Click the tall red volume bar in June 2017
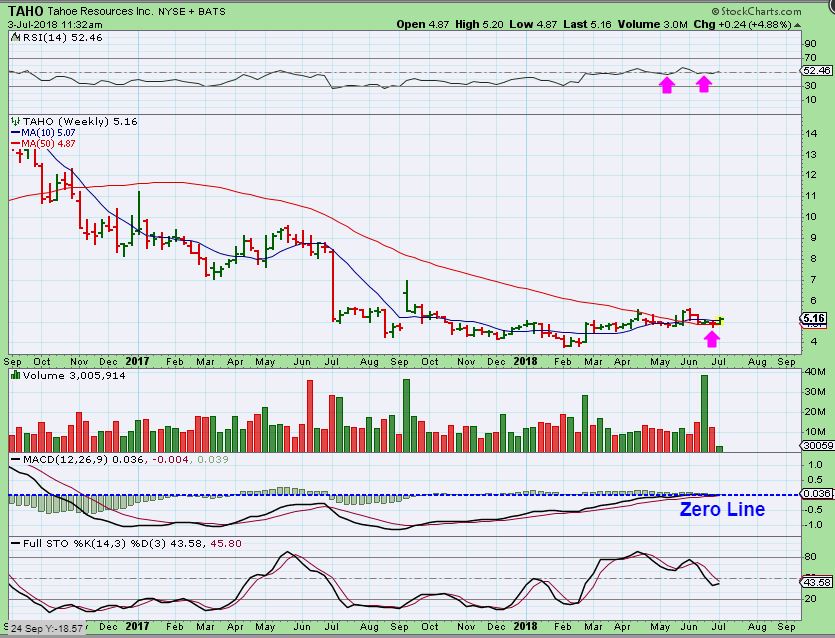The image size is (835, 638). (x=309, y=416)
